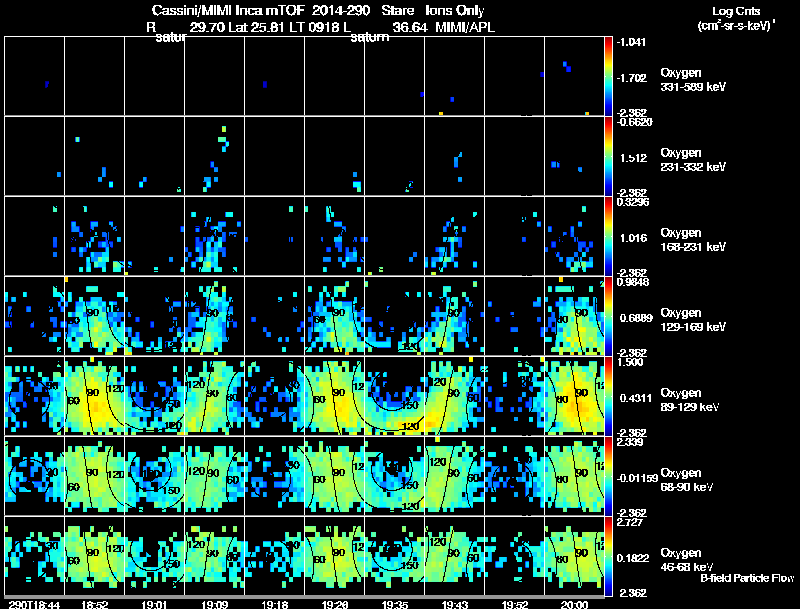This screenshot has width=800, height=609.
Task: Click the '19:09' time axis label
Action: 214,604
